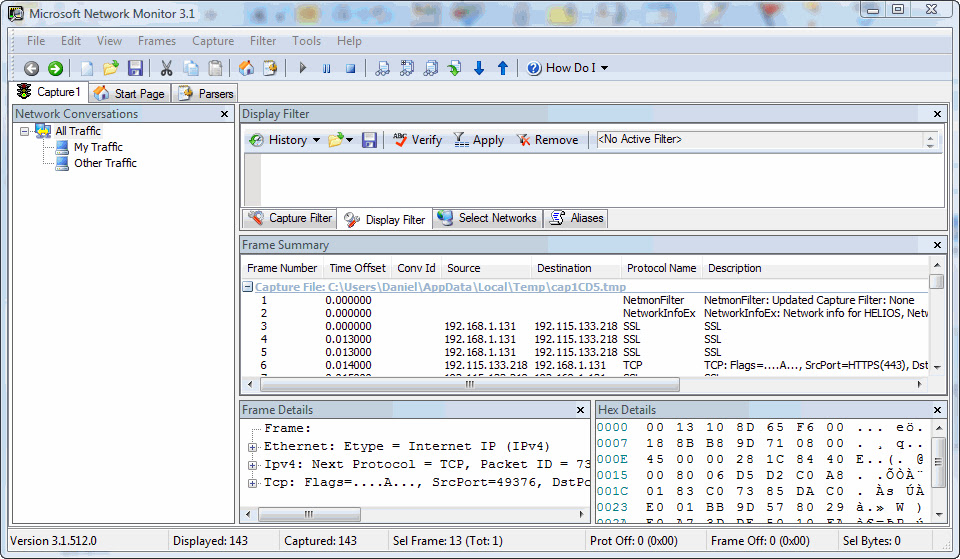The image size is (960, 559).
Task: Open the Frames menu
Action: click(157, 41)
